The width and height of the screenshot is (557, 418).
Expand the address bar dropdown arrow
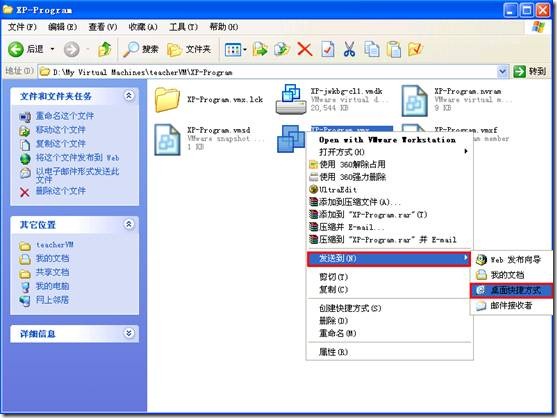[503, 72]
